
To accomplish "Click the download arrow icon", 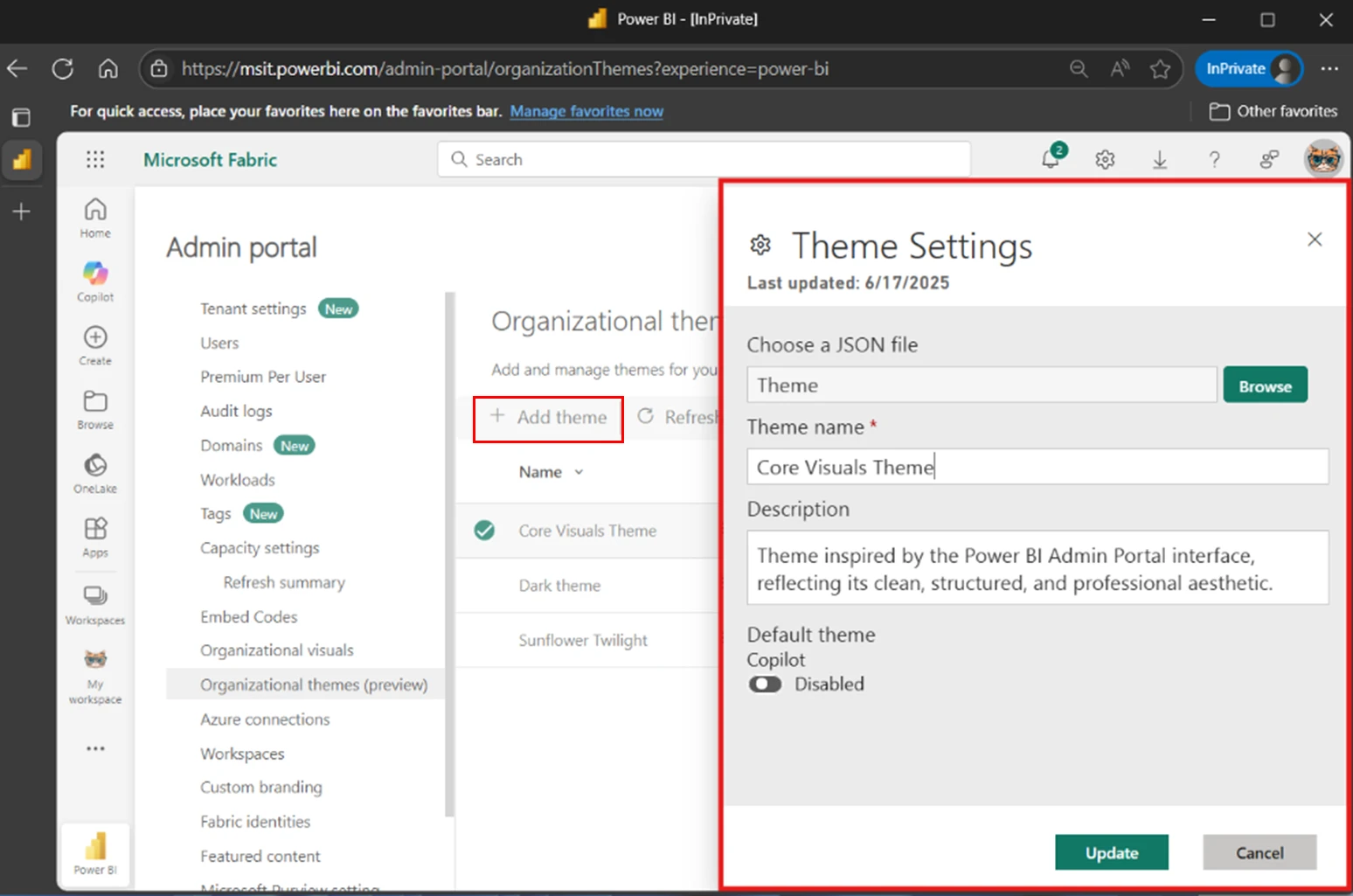I will (x=1159, y=159).
